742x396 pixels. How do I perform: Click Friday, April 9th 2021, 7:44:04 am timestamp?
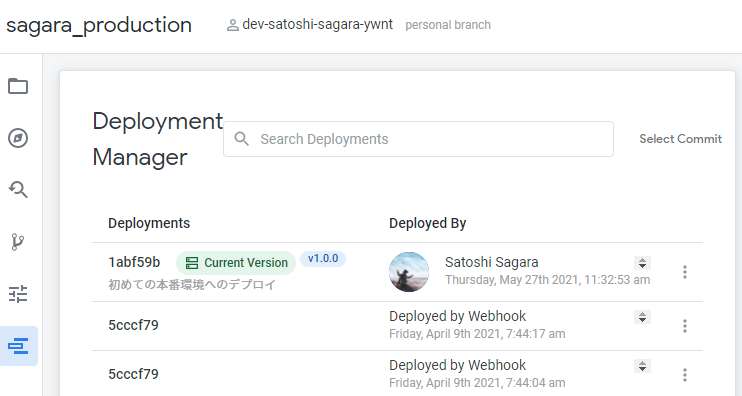(x=477, y=382)
